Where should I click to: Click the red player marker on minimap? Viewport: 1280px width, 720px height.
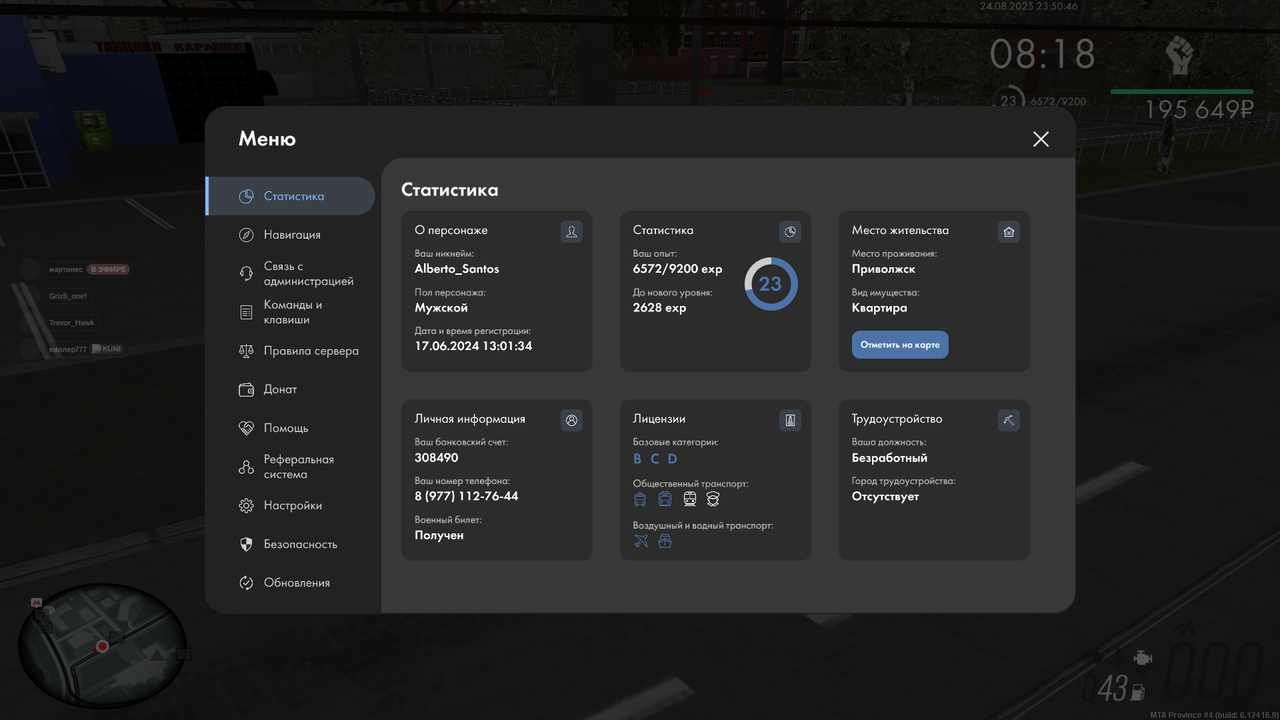click(x=101, y=647)
